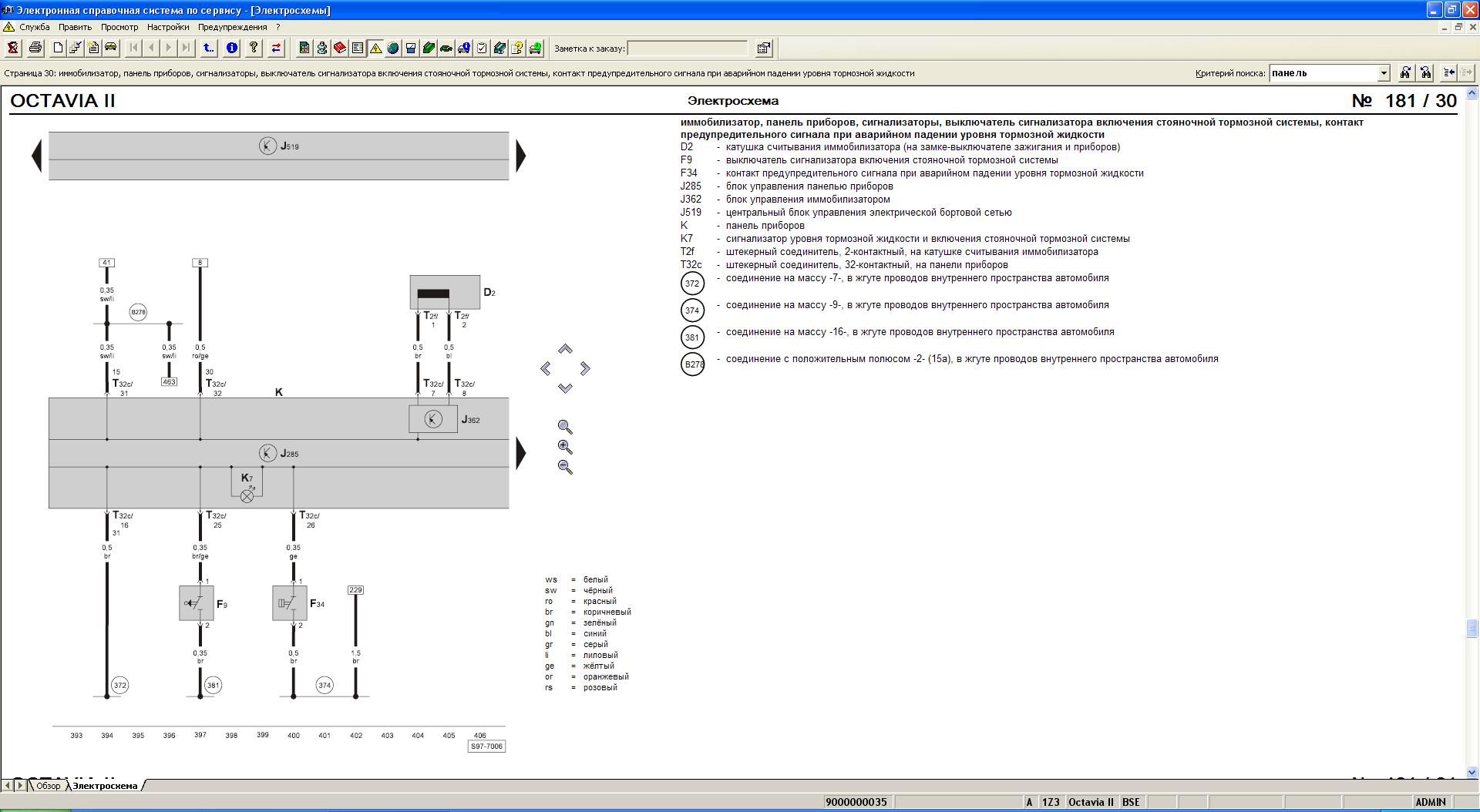Open the '?' help menu
The image size is (1480, 812).
click(278, 27)
